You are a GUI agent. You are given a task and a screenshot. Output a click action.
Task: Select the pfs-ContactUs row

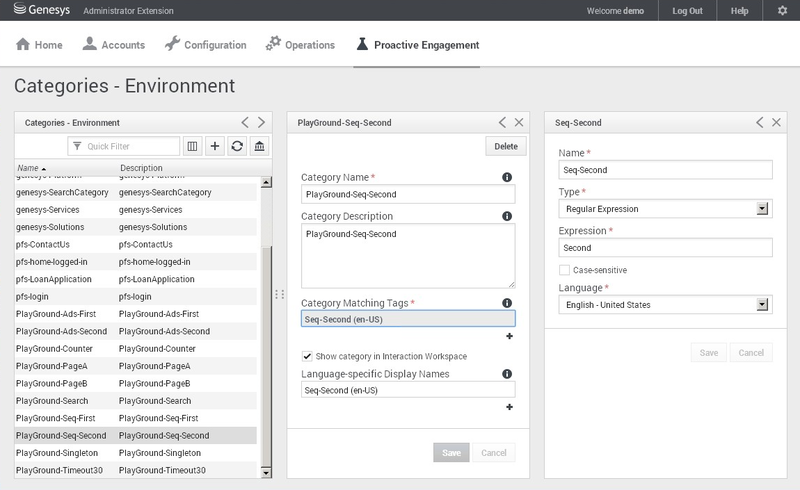pos(136,244)
